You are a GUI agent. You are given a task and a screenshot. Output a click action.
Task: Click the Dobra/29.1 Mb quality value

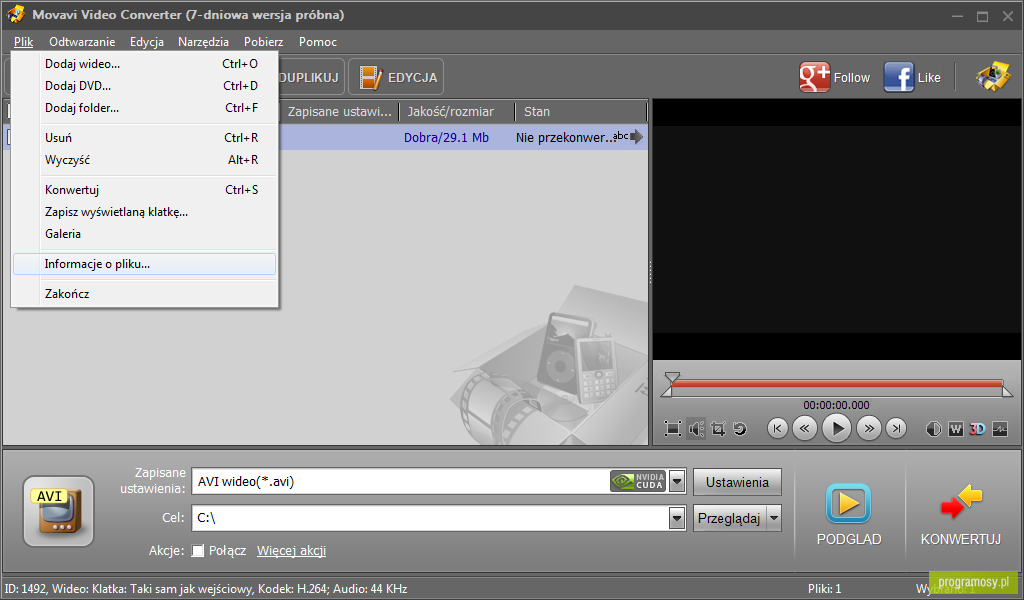pyautogui.click(x=446, y=138)
